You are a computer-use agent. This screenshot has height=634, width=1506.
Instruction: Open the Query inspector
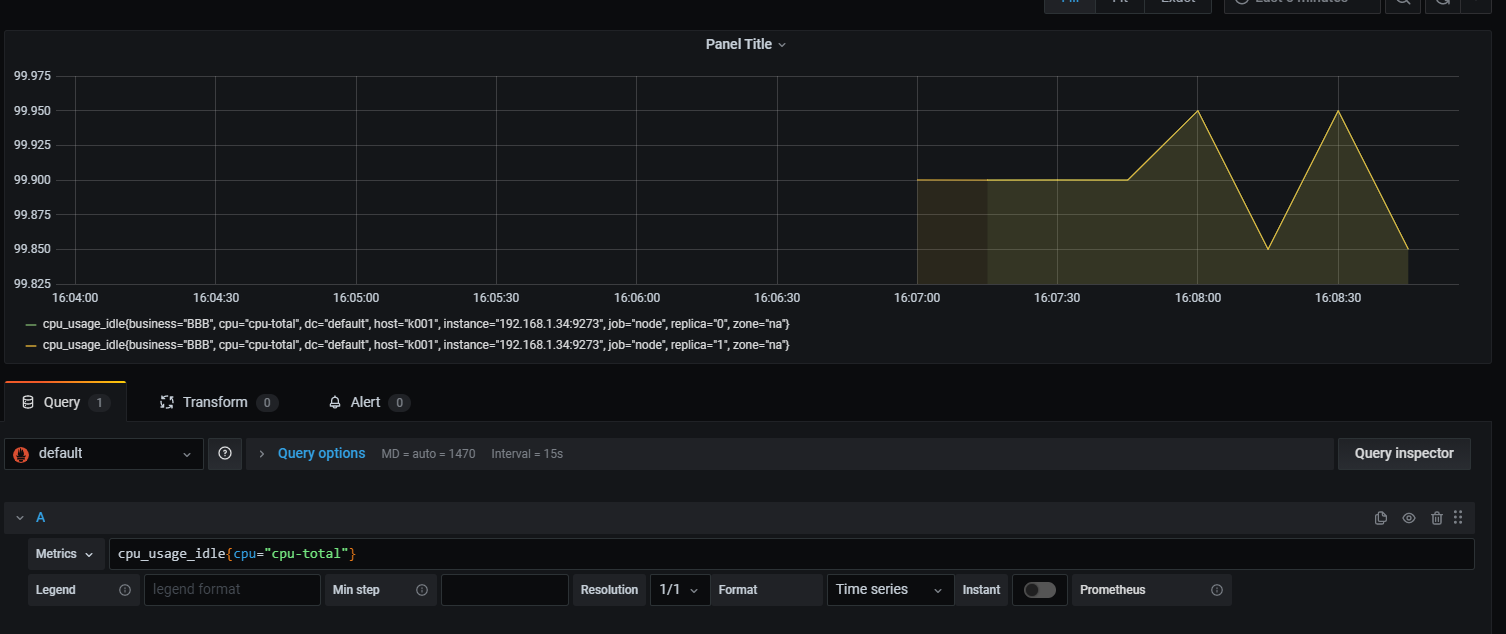pos(1403,454)
